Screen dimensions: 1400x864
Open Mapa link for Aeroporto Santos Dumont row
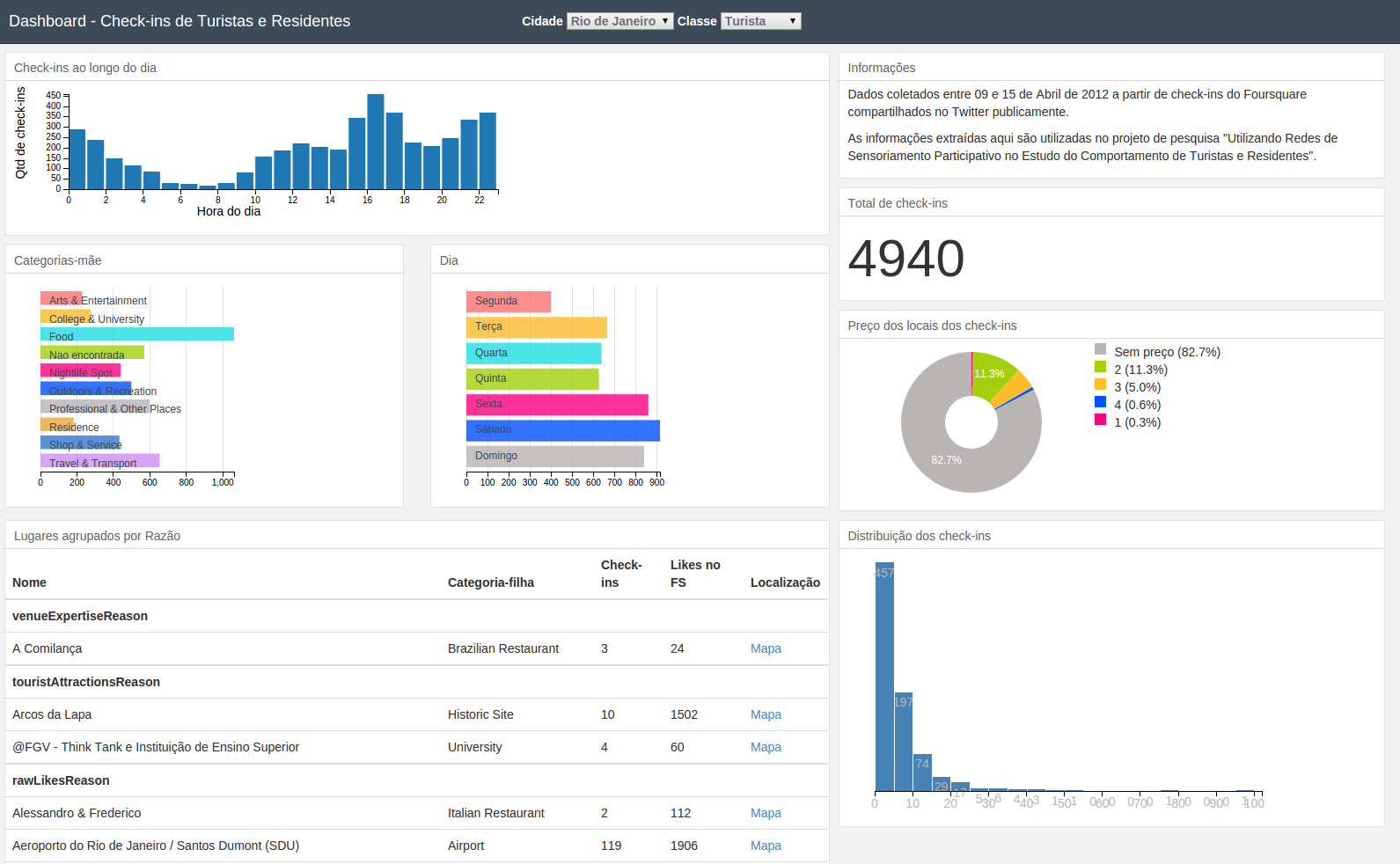(766, 846)
